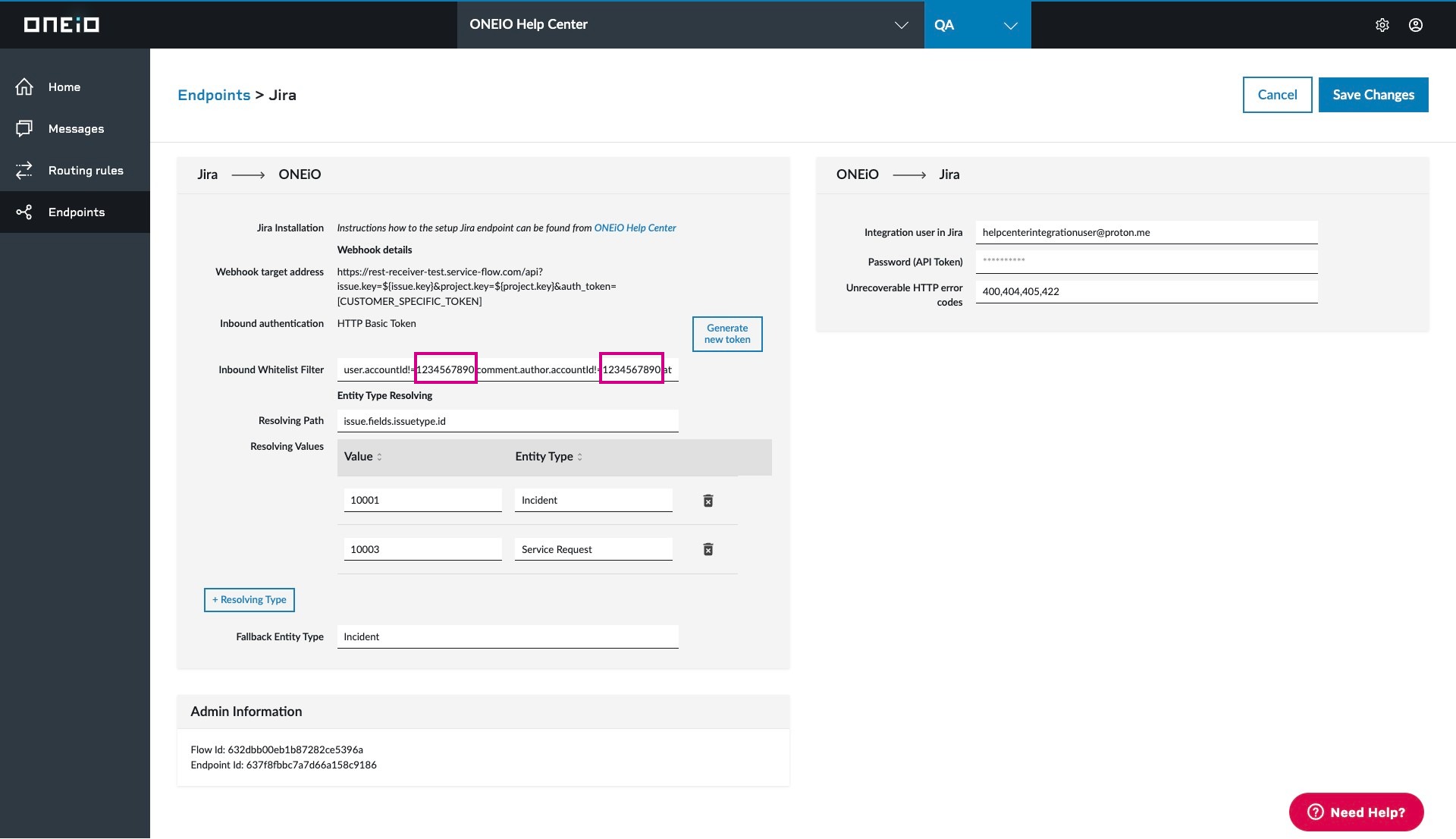Go to Home in sidebar

75,87
